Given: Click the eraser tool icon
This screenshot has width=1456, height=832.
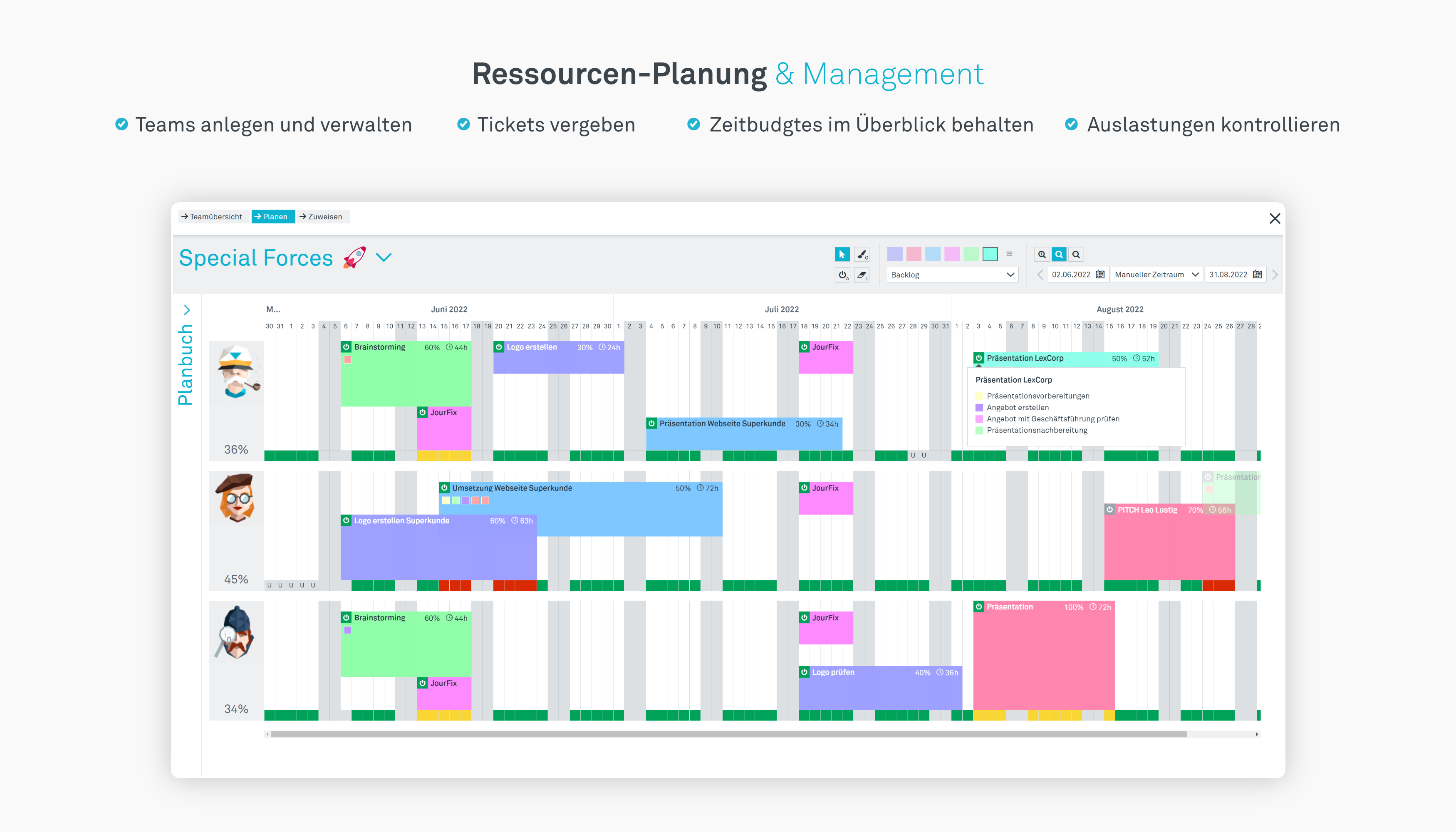Looking at the screenshot, I should [862, 275].
